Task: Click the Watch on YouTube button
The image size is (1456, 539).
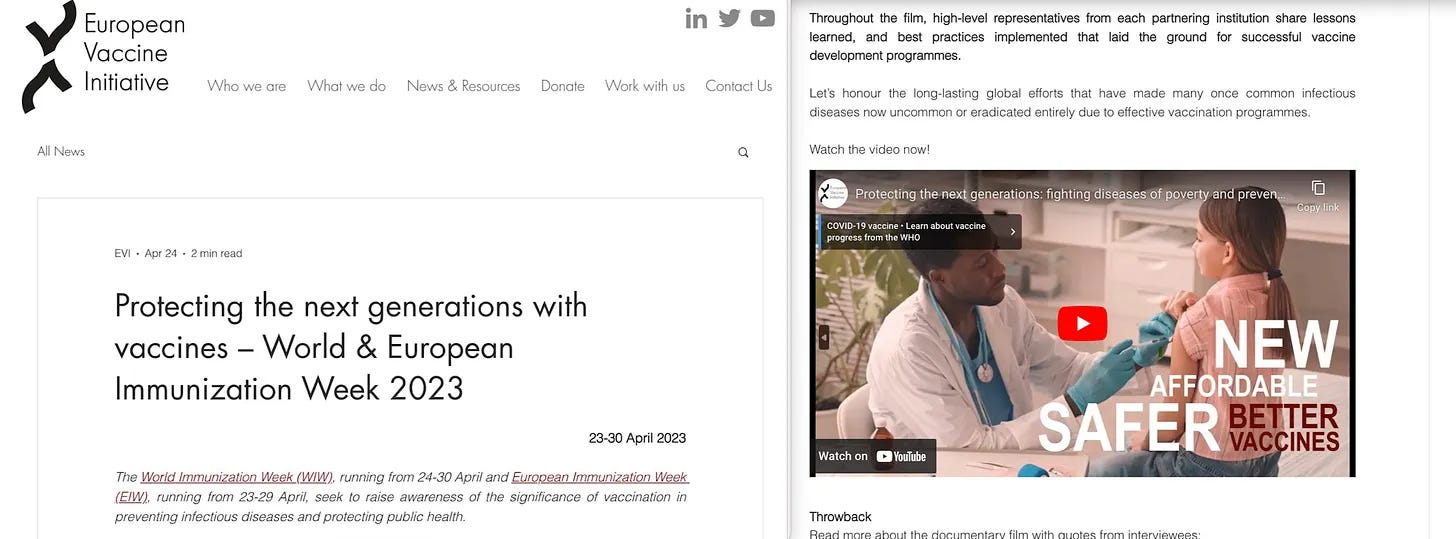Action: tap(873, 456)
